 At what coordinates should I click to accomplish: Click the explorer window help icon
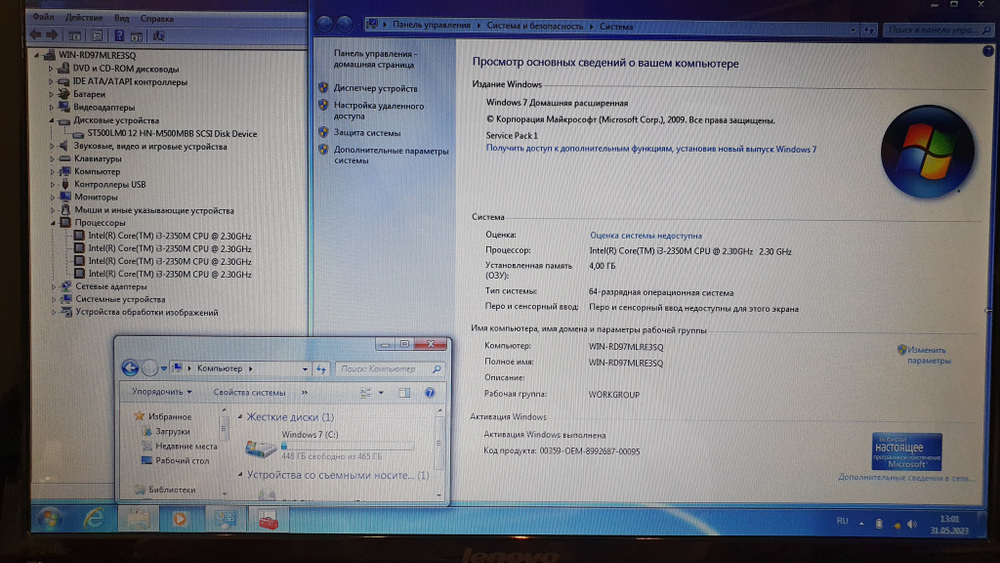click(x=430, y=393)
